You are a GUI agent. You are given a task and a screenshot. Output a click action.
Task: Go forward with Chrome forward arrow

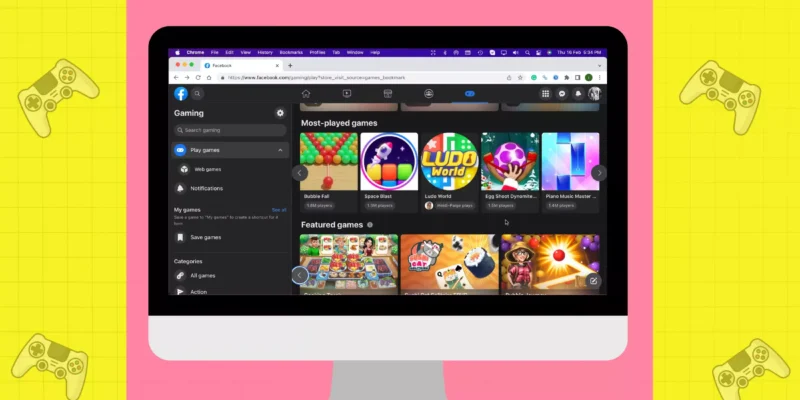point(187,78)
